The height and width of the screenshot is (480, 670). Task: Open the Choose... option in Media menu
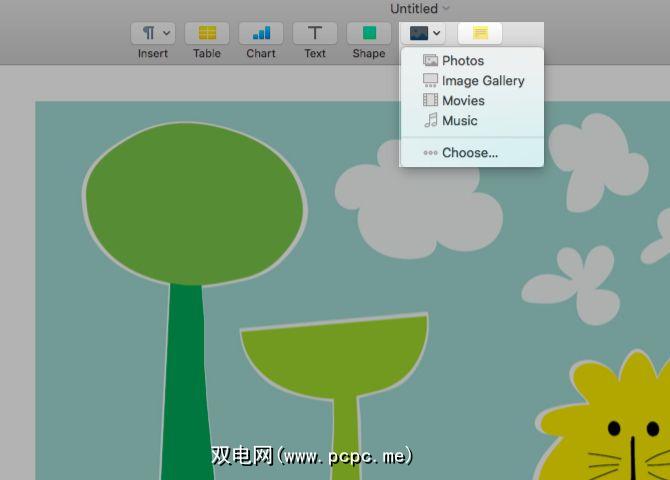click(472, 153)
